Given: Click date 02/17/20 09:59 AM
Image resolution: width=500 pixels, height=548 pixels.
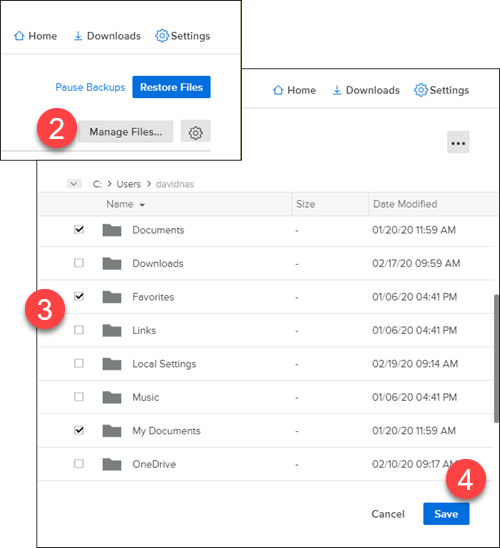Looking at the screenshot, I should point(416,263).
